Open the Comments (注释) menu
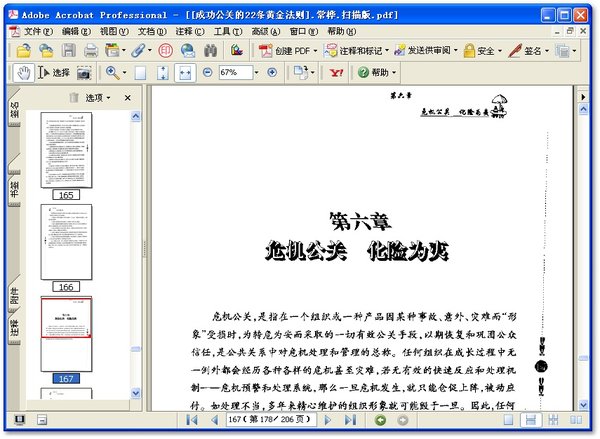Image resolution: width=600 pixels, height=439 pixels. [190, 31]
